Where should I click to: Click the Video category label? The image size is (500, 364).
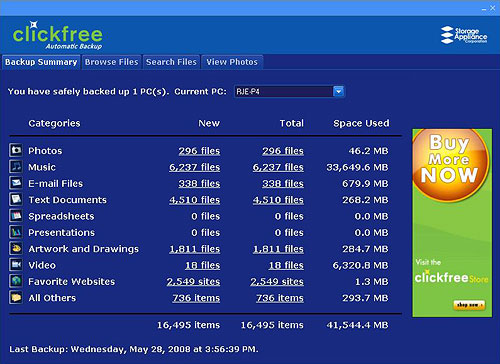pos(42,265)
